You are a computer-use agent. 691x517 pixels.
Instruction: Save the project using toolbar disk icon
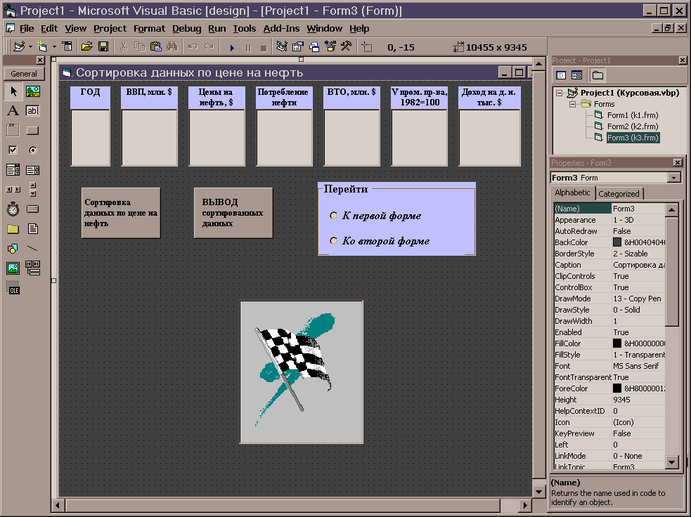[102, 46]
